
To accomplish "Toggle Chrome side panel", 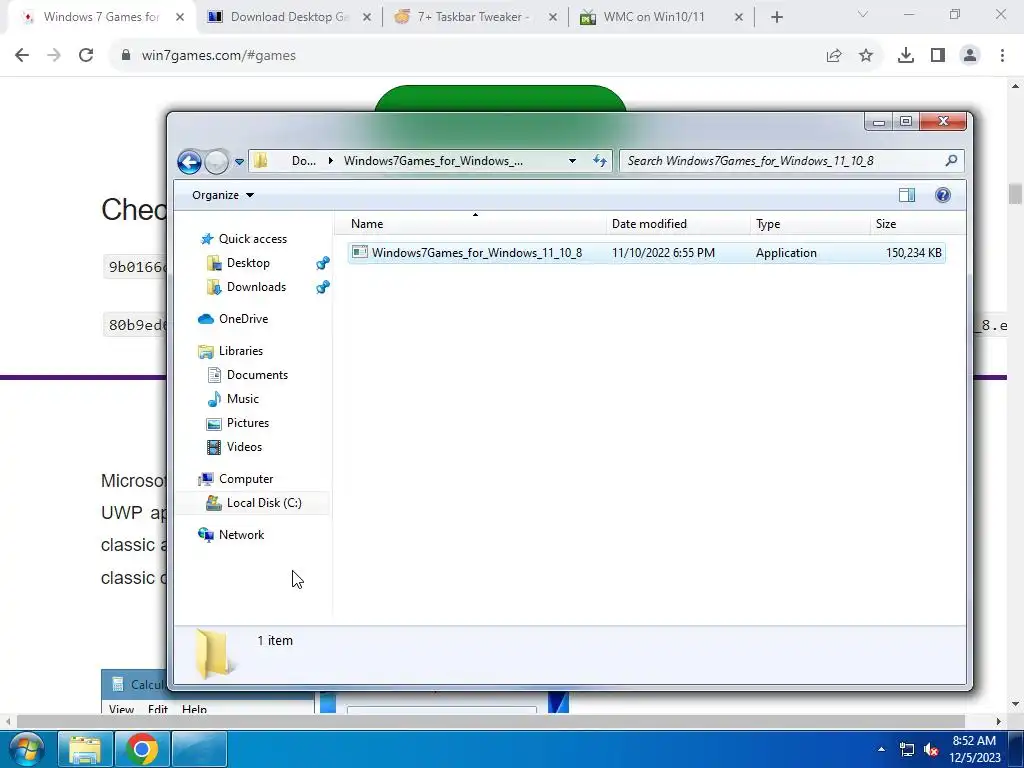I will [x=938, y=56].
